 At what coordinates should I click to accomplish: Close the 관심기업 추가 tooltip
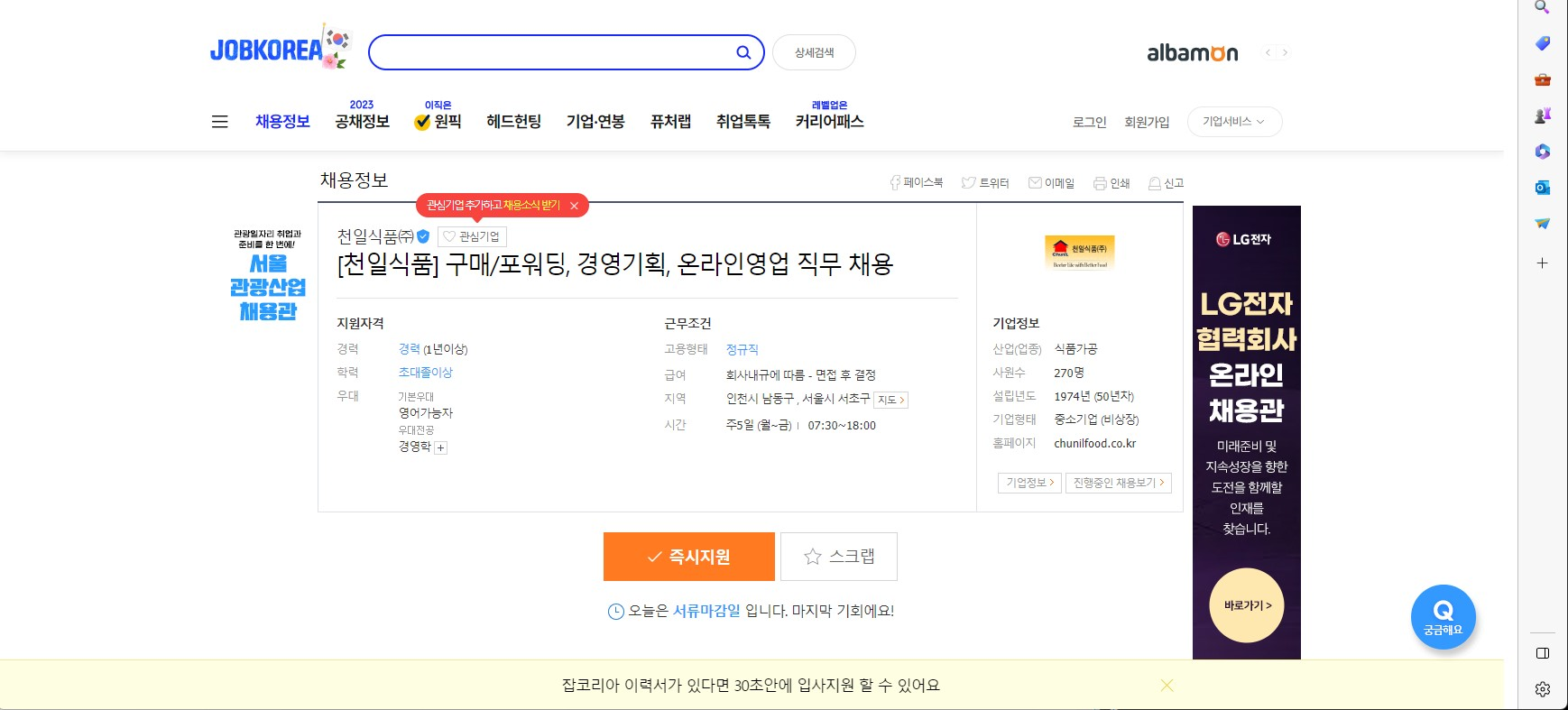[574, 206]
